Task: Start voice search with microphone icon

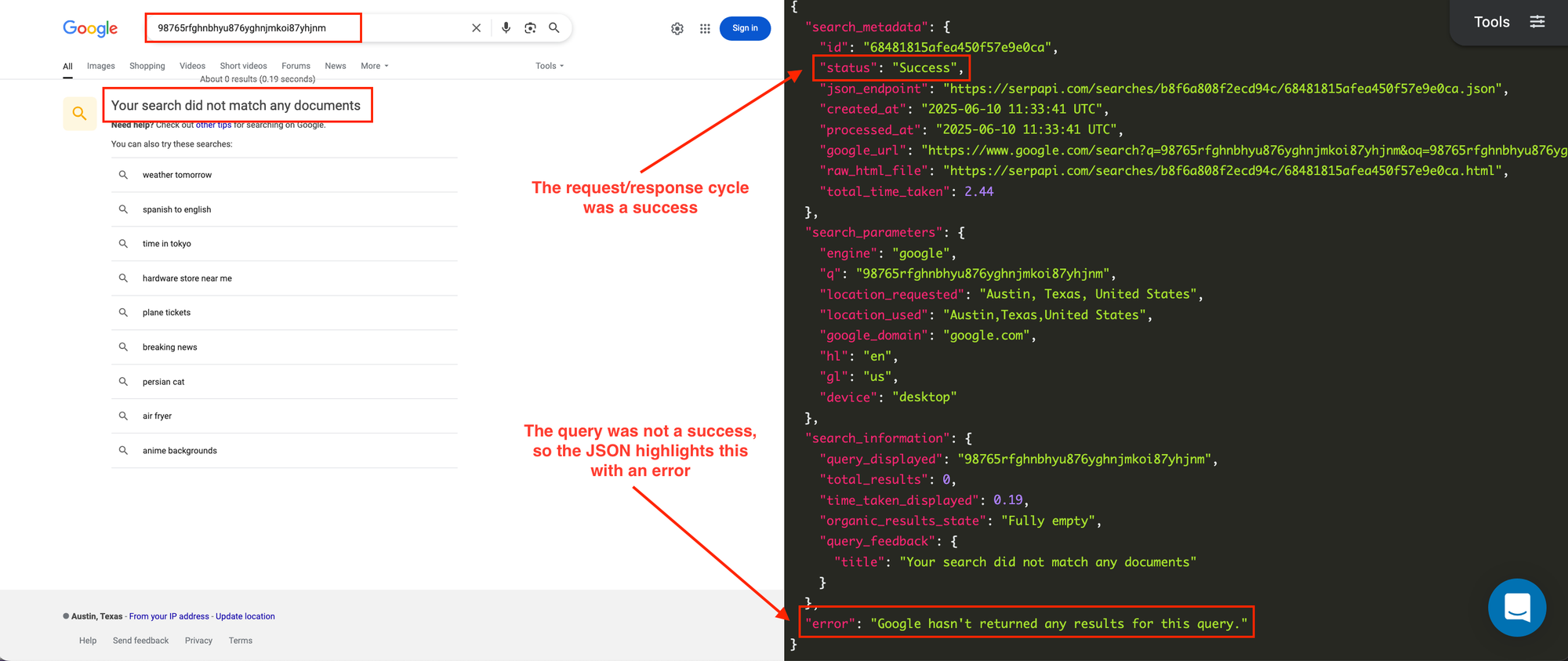Action: (506, 27)
